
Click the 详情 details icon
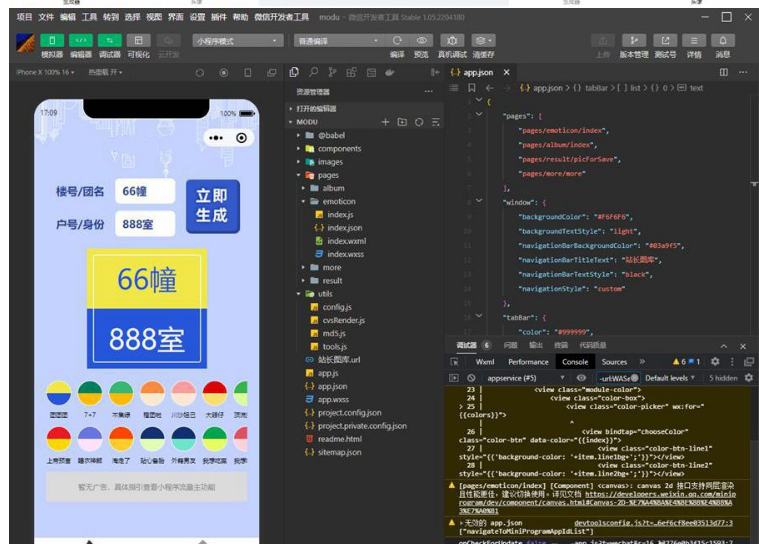pyautogui.click(x=693, y=40)
